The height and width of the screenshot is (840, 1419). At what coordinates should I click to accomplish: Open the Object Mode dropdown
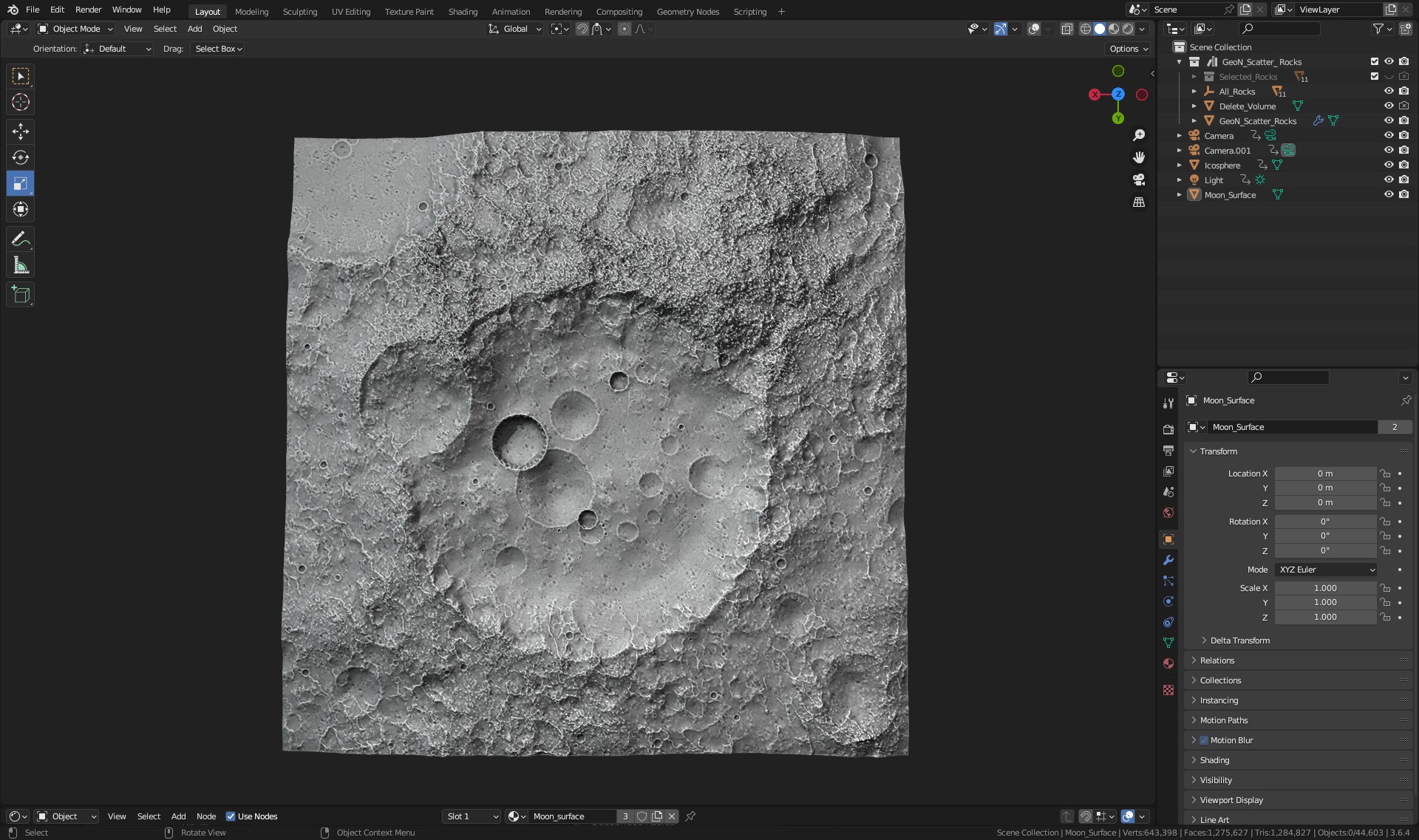click(x=75, y=29)
